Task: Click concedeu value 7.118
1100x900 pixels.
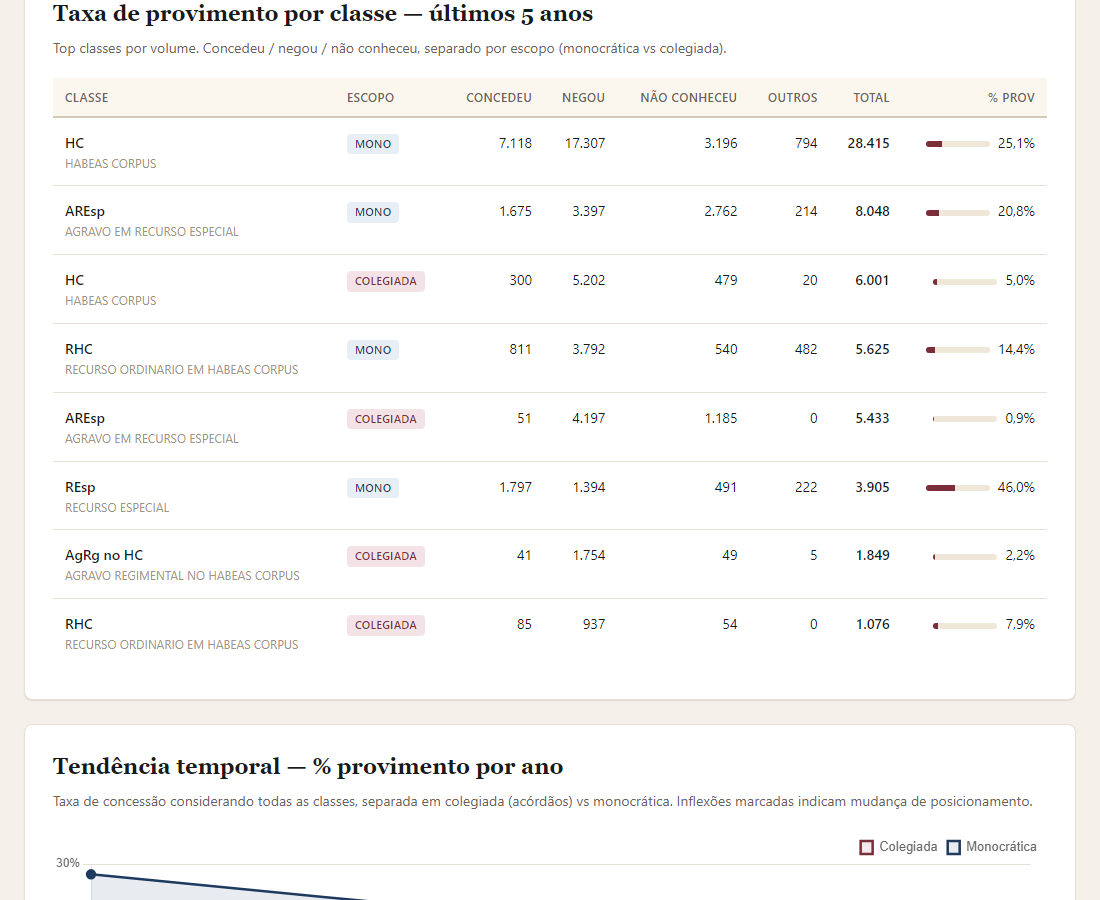Action: click(x=515, y=143)
